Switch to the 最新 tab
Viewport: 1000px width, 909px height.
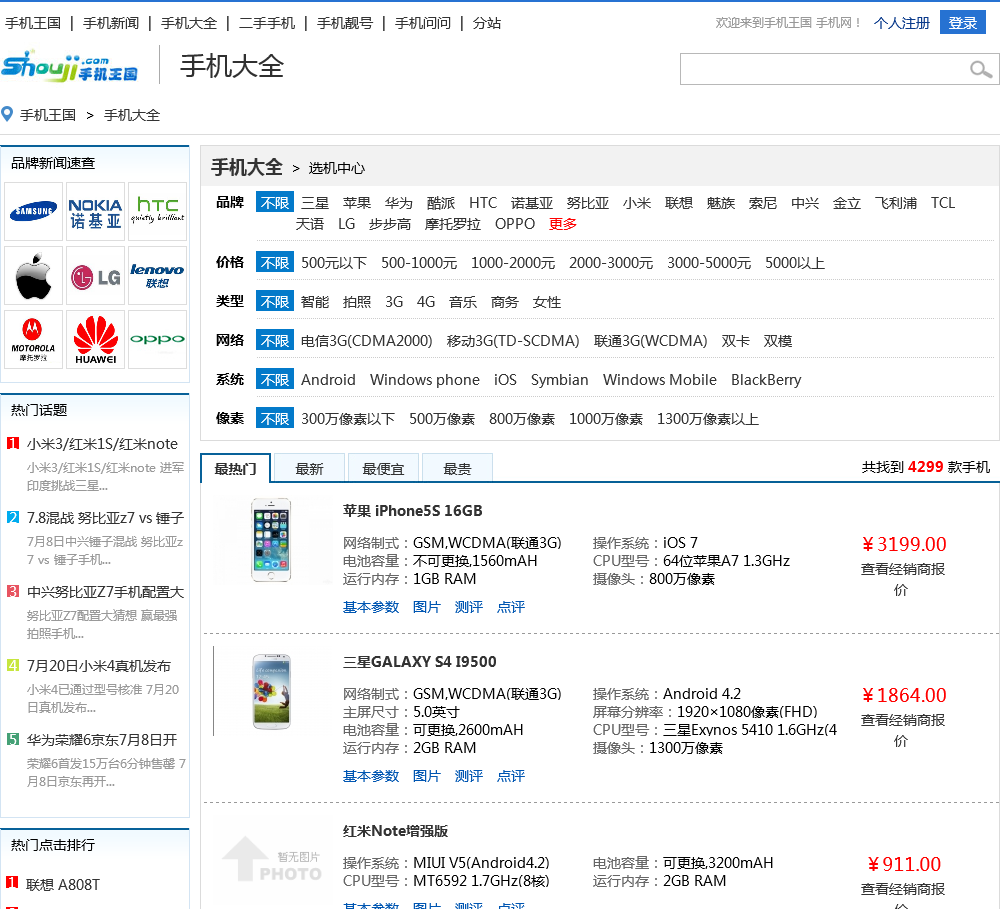[309, 469]
